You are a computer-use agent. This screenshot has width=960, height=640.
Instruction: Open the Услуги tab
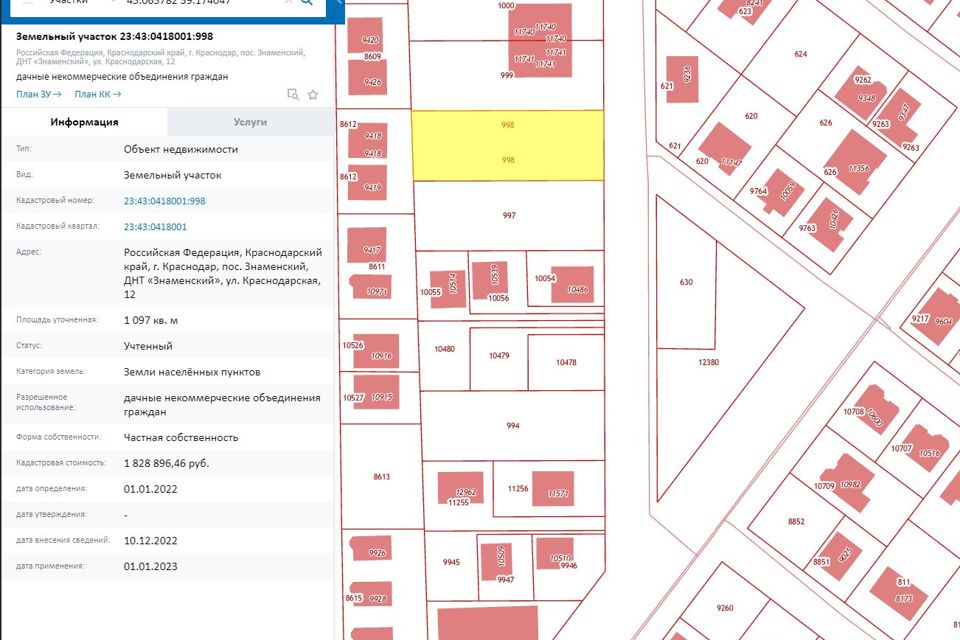250,122
